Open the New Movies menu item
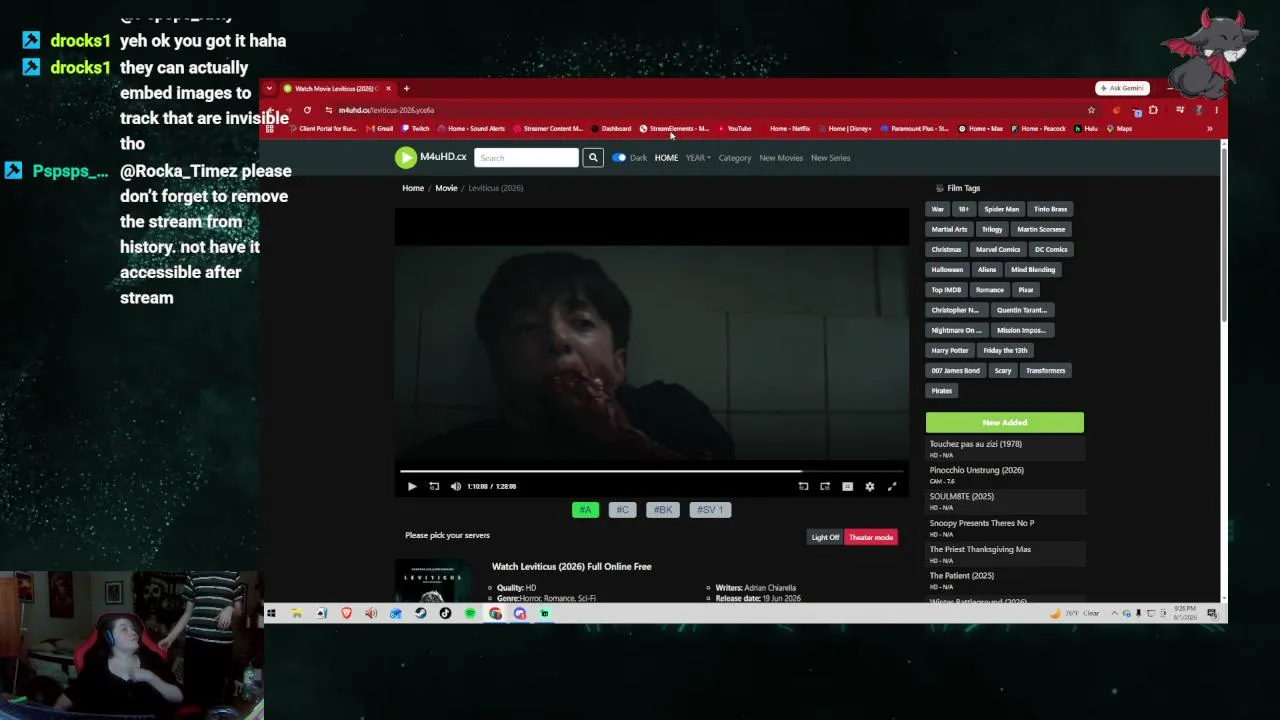 point(781,158)
